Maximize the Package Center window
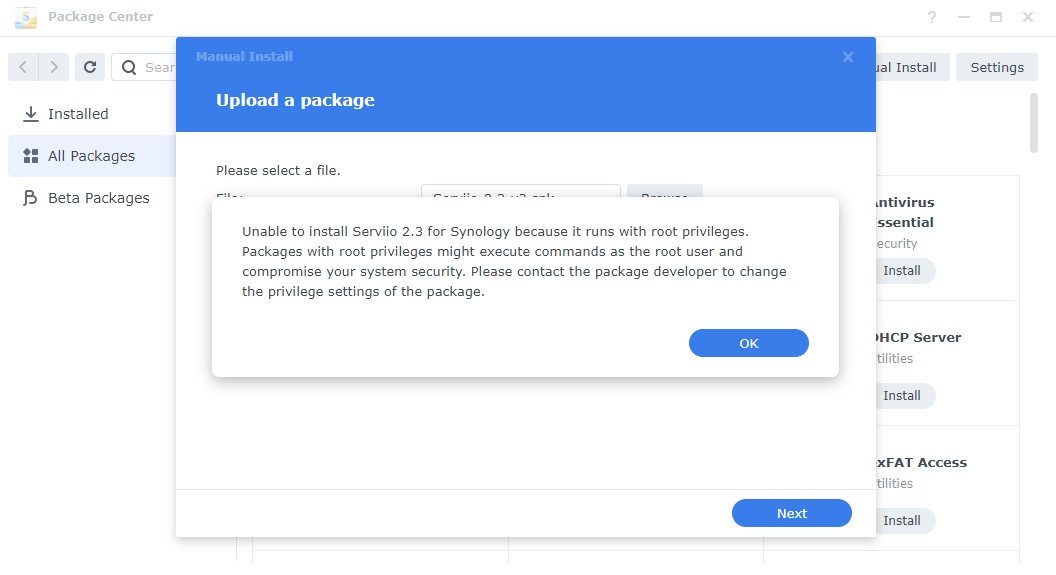1056x575 pixels. 995,18
